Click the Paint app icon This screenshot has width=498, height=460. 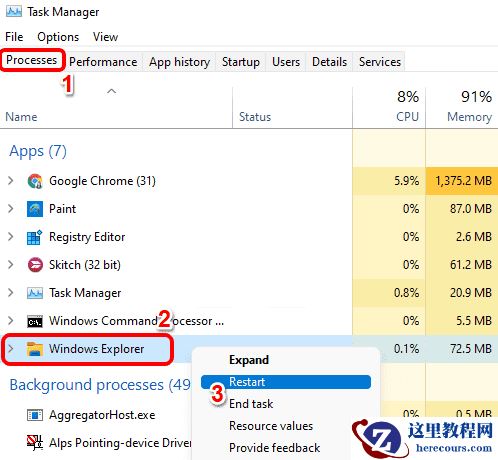[x=35, y=209]
